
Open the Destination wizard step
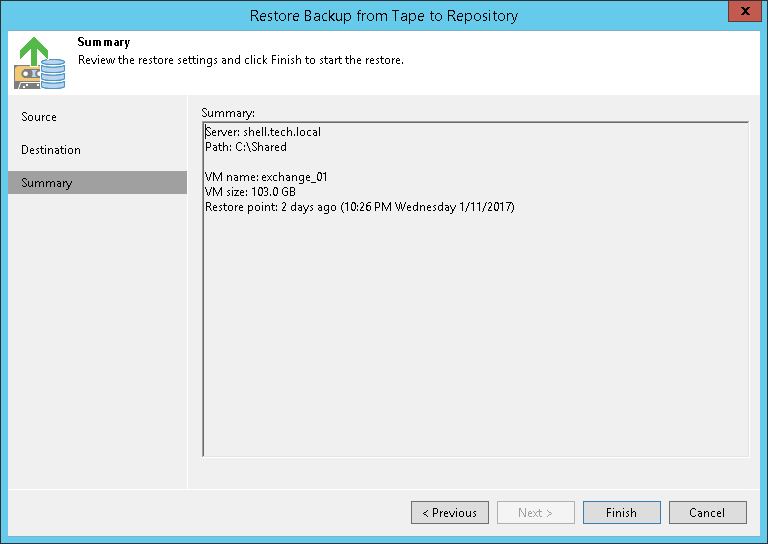51,150
